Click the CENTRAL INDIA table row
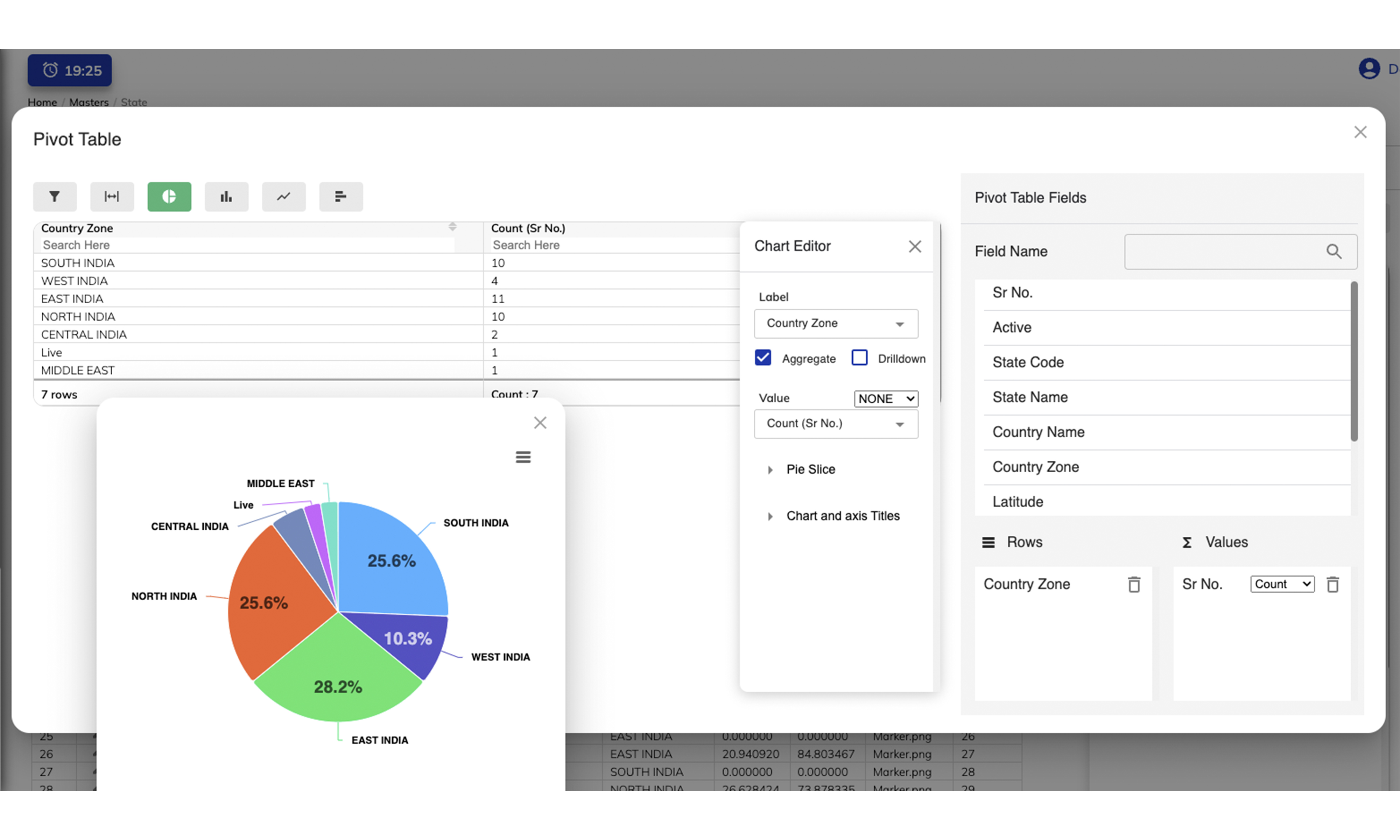 click(387, 334)
